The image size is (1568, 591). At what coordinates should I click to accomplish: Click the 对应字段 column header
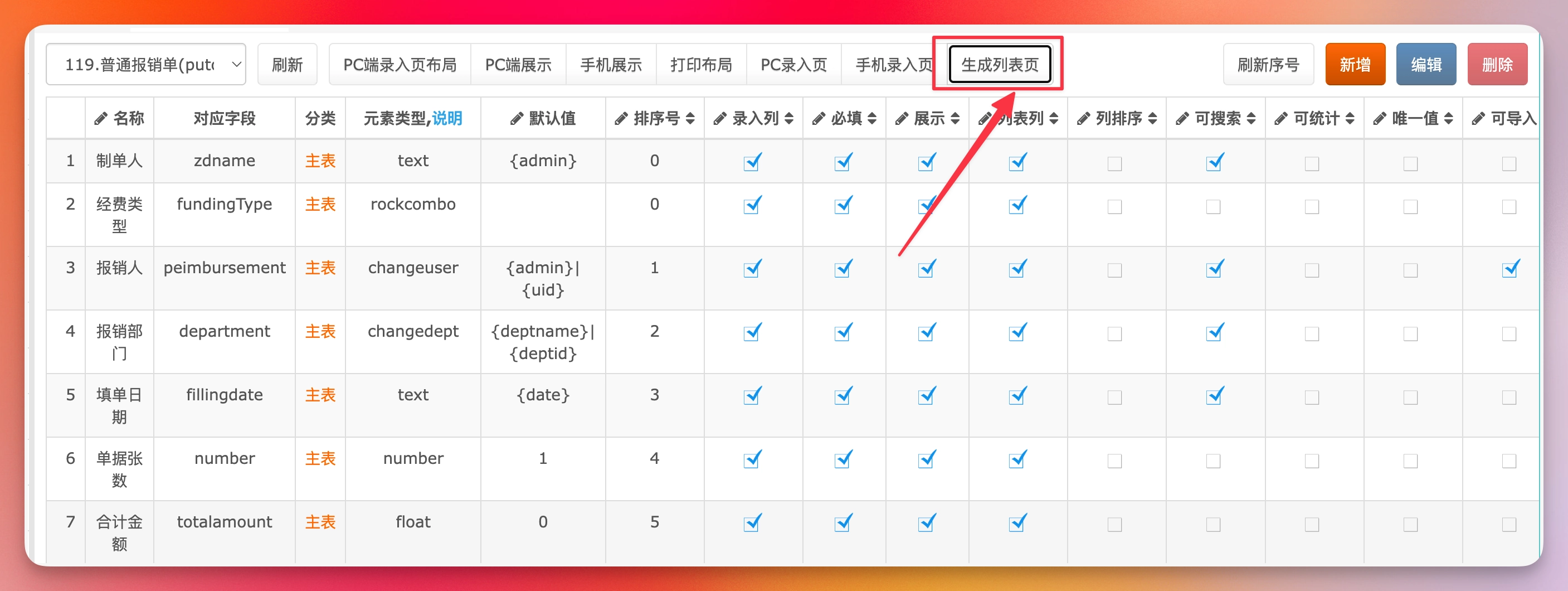pyautogui.click(x=225, y=119)
